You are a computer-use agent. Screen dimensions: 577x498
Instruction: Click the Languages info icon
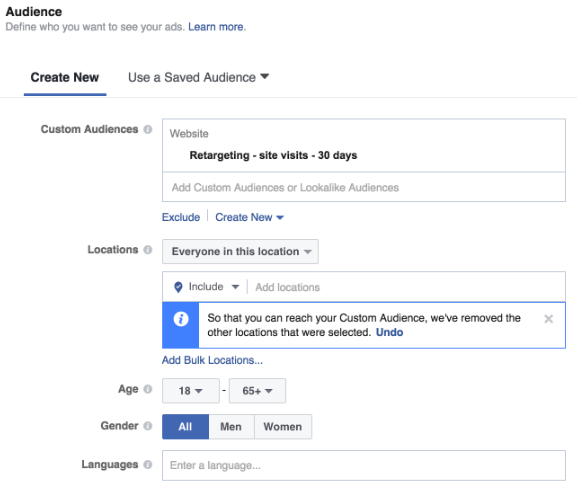click(148, 465)
